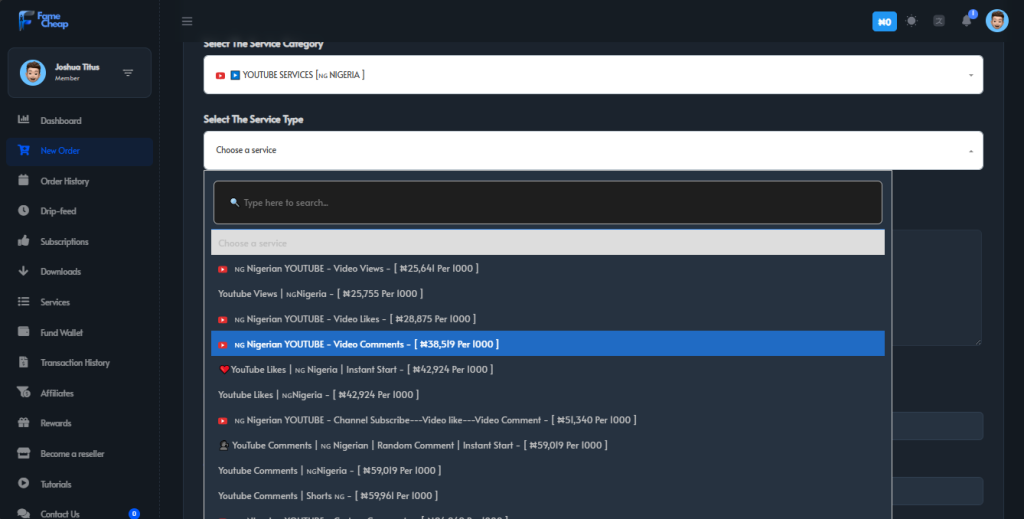Select Youtube Comments ngNigeria ₦59,019 option
Image resolution: width=1024 pixels, height=519 pixels.
(x=547, y=471)
